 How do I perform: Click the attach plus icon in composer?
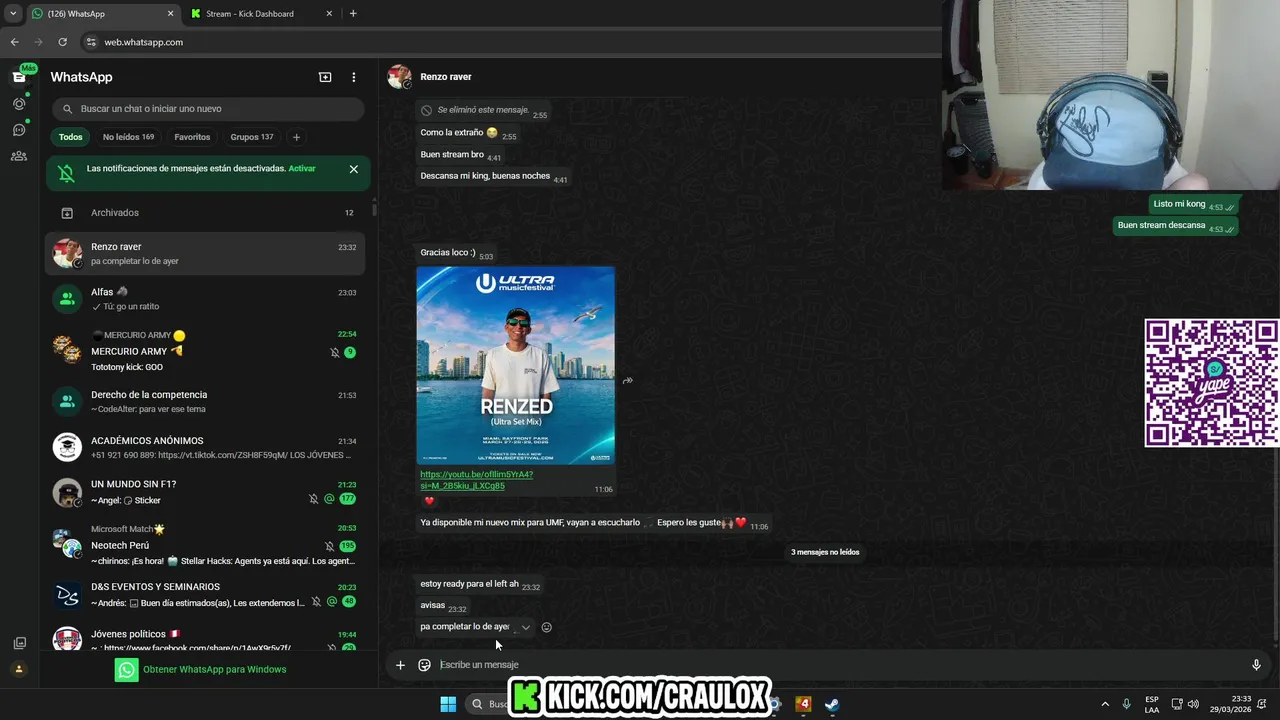tap(400, 665)
